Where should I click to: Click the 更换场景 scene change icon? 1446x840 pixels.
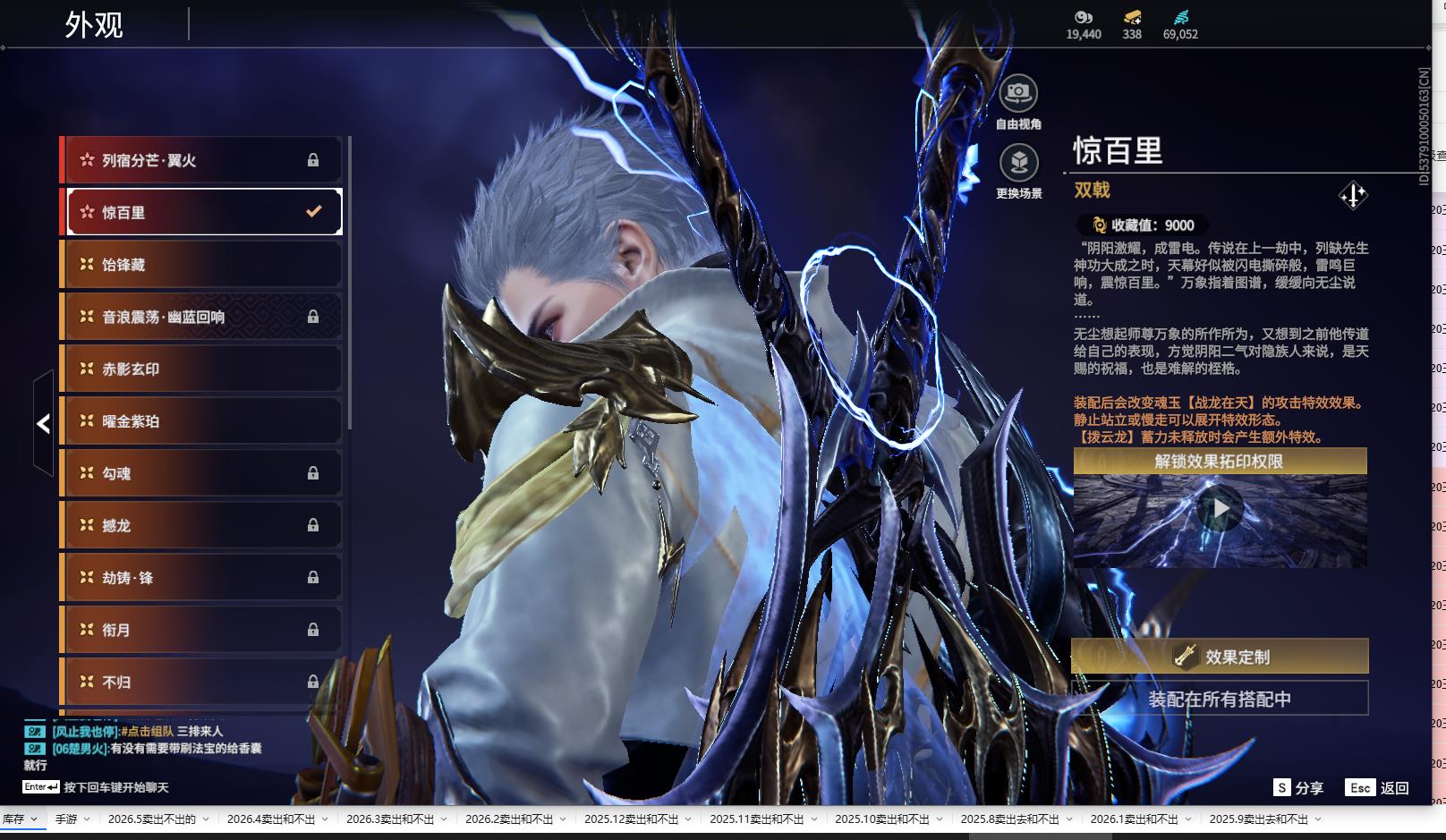(1018, 163)
